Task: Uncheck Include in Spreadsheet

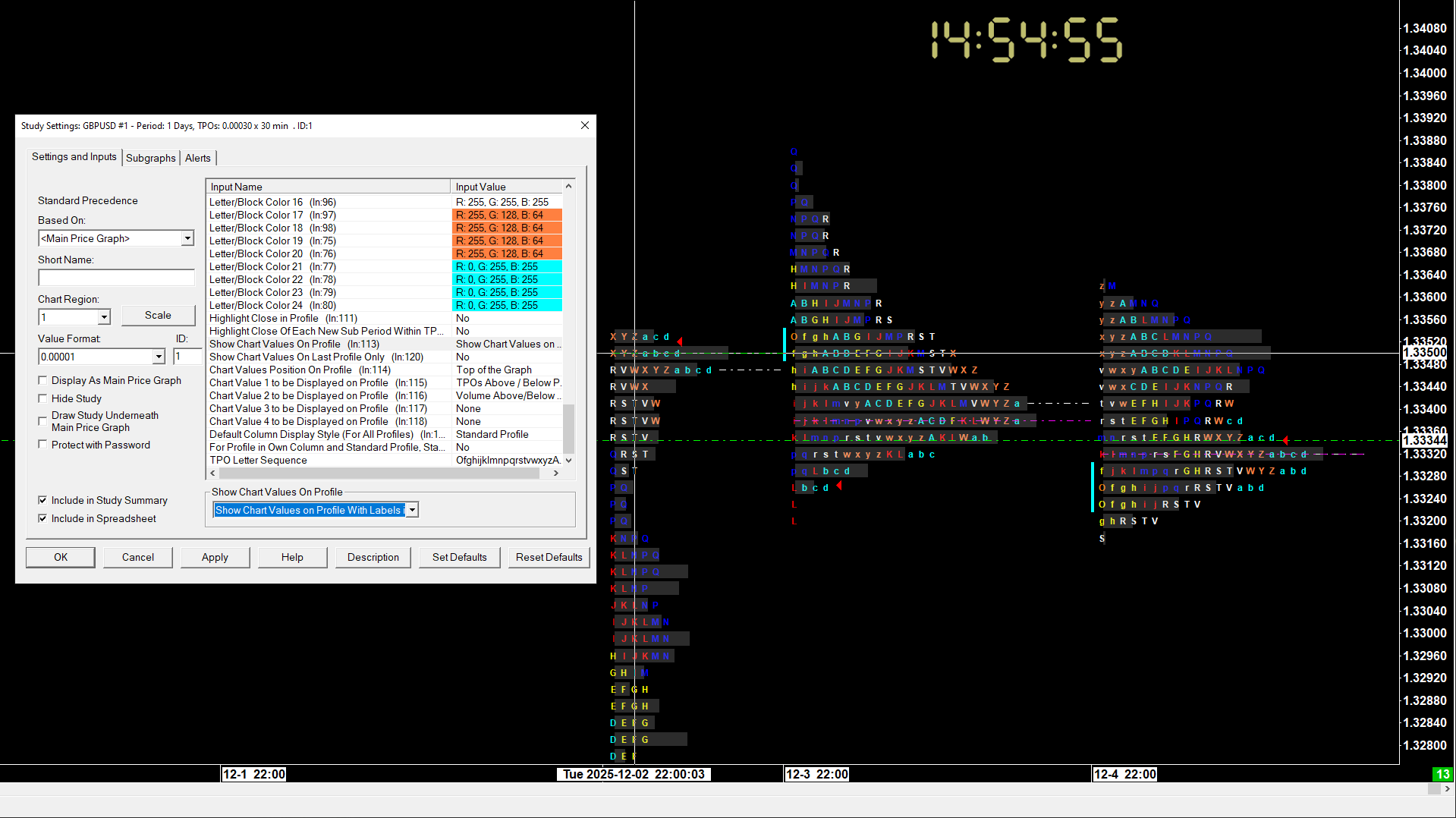Action: (42, 518)
